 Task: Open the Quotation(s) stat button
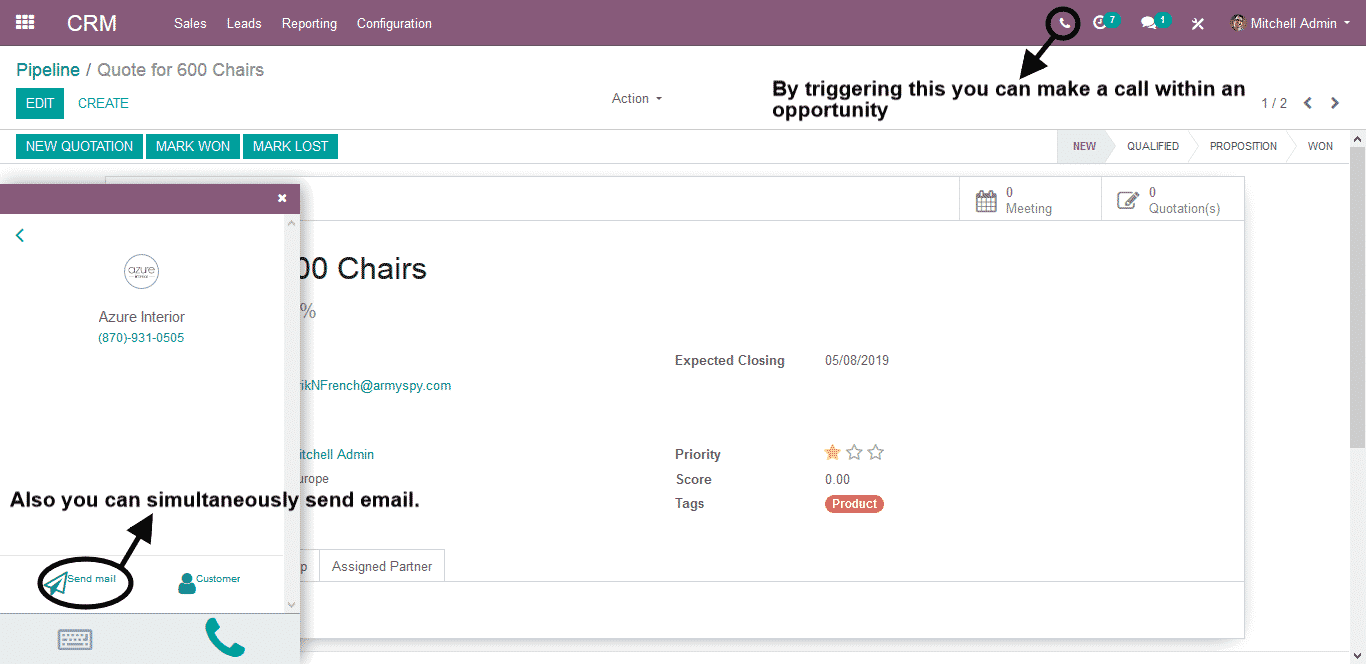(1173, 200)
